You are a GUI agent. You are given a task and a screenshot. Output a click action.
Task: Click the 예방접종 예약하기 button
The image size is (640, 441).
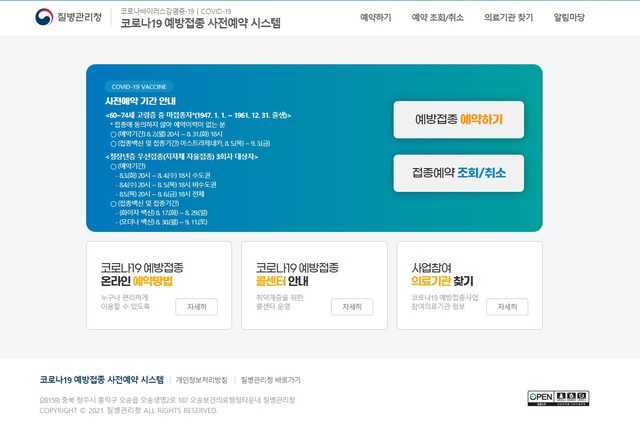[x=459, y=120]
